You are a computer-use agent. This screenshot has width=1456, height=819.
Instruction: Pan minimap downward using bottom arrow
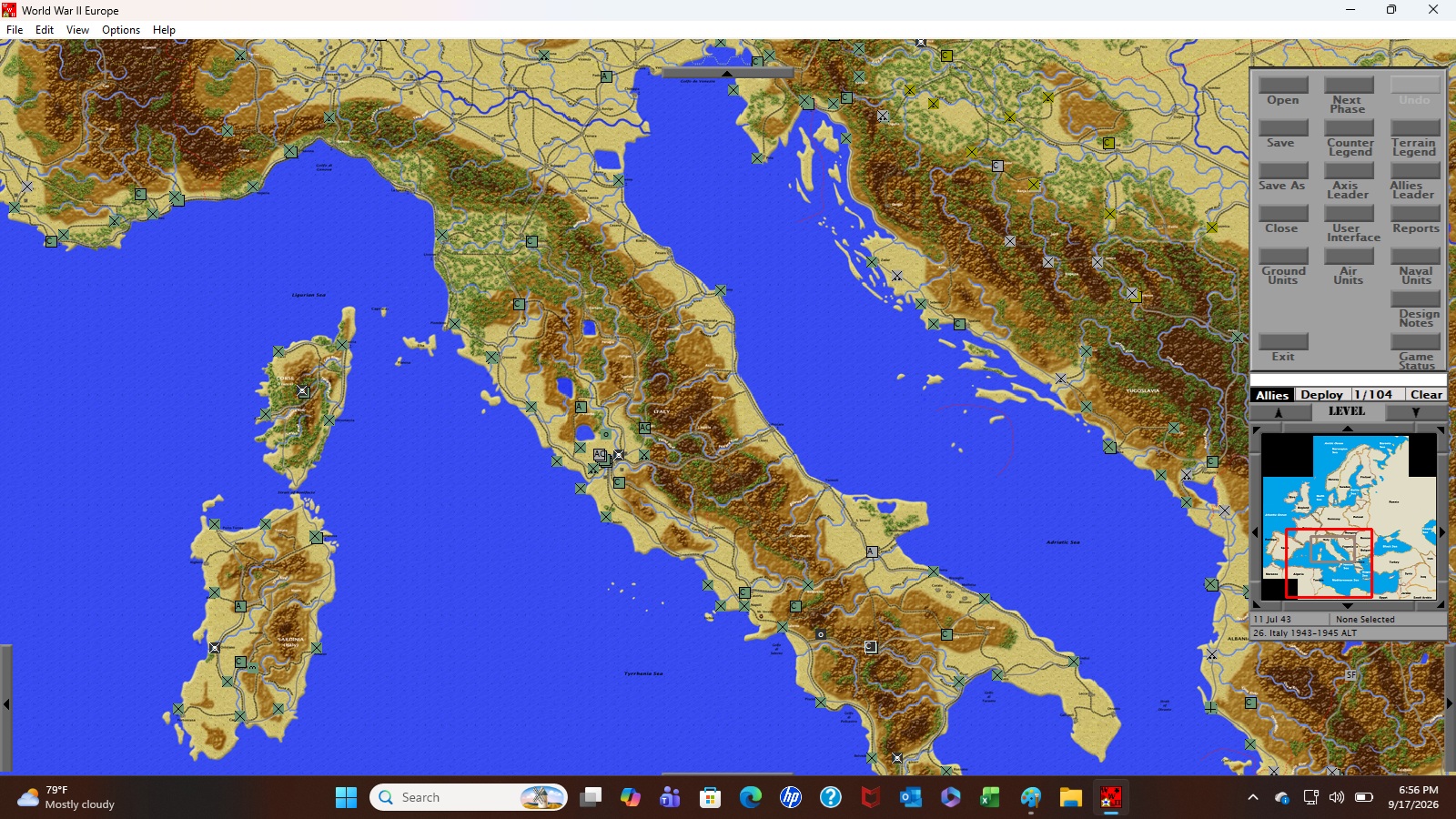tap(1348, 605)
